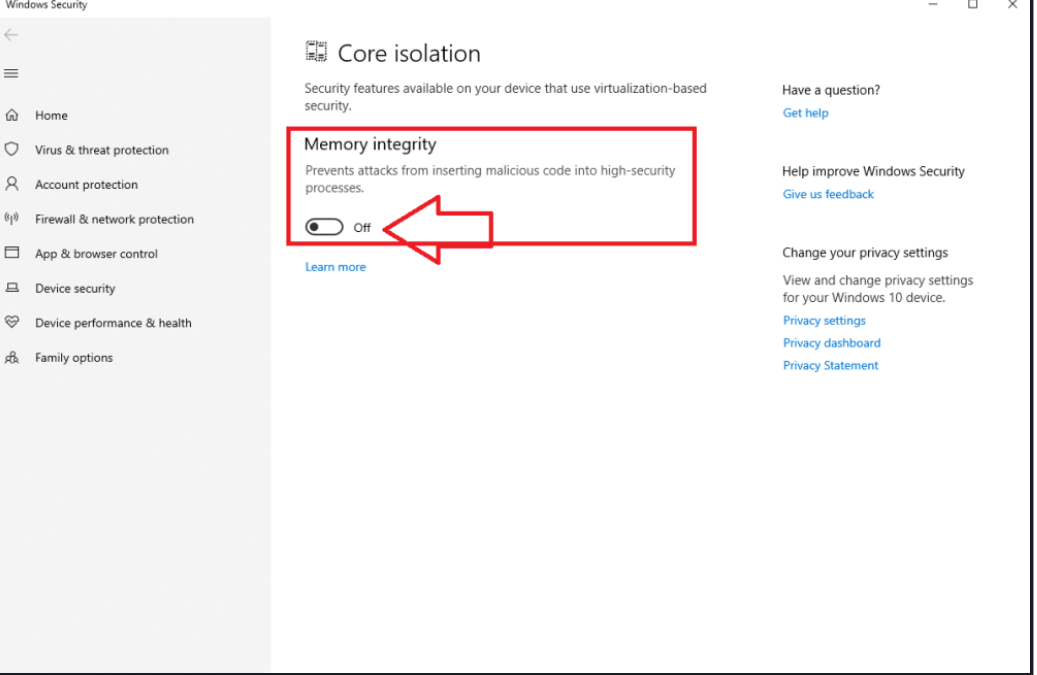
Task: Click Get help under Have a question
Action: click(805, 112)
